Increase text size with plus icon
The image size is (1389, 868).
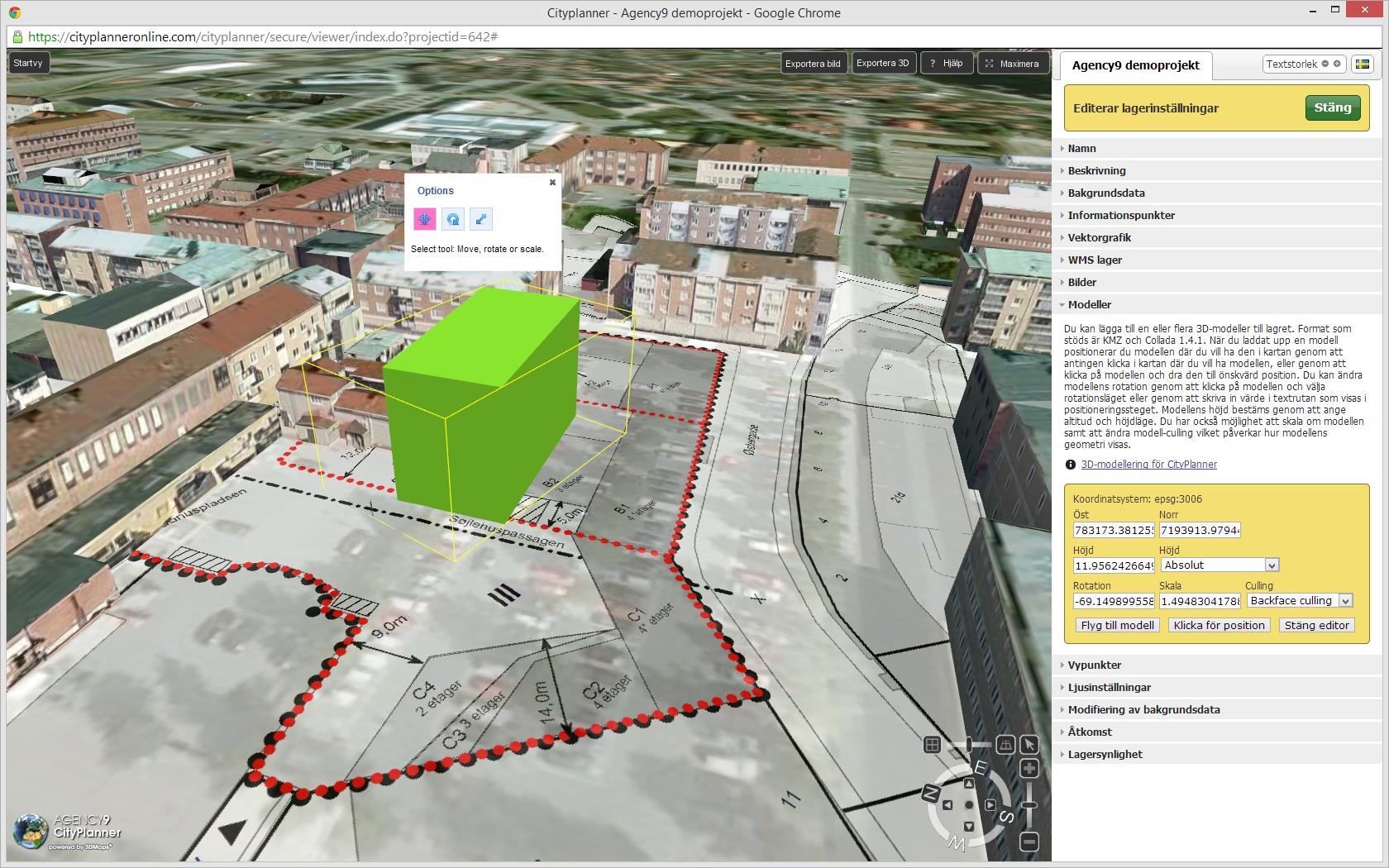(1338, 64)
